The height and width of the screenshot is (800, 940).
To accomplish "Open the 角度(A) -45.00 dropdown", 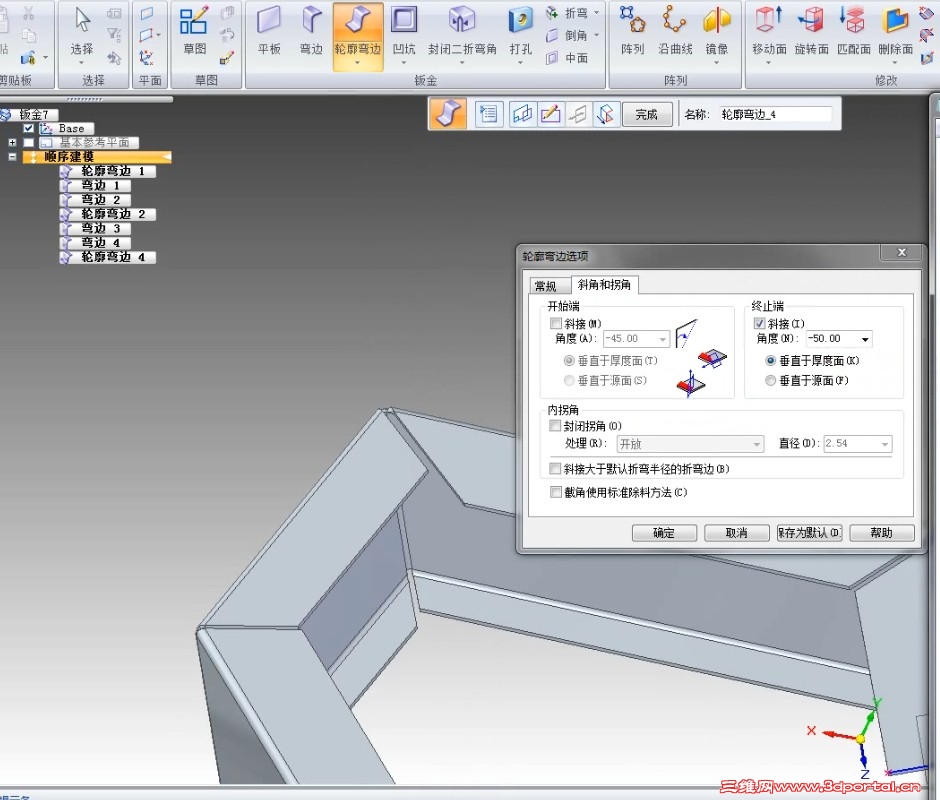I will point(662,339).
